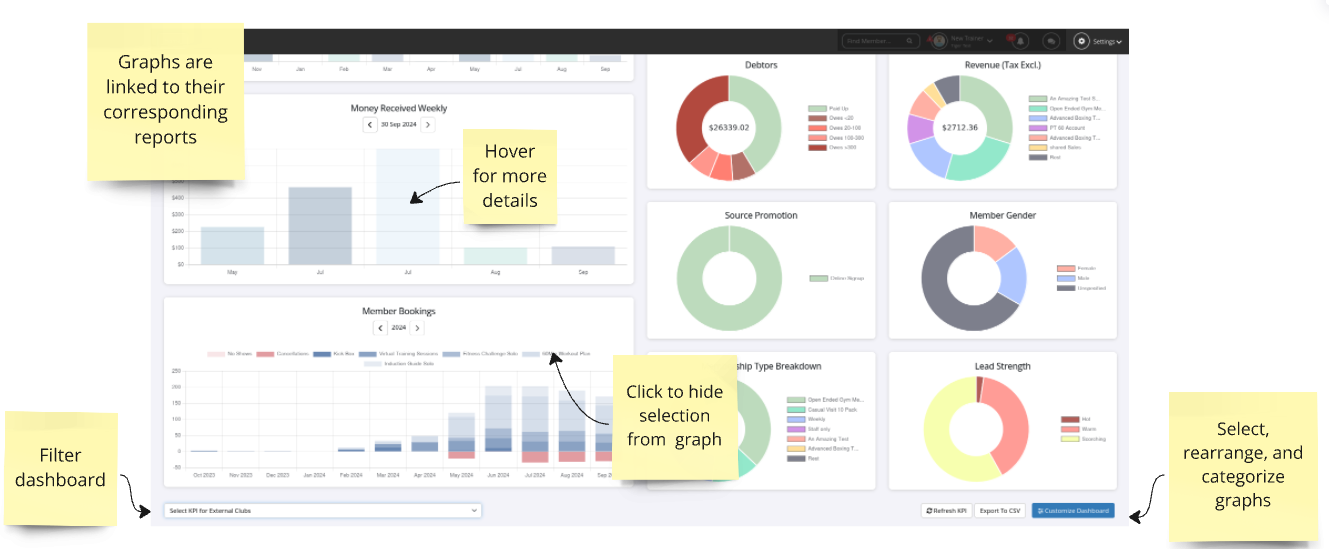Click the Export To CSV button
Viewport: 1329px width, 549px height.
click(1000, 511)
